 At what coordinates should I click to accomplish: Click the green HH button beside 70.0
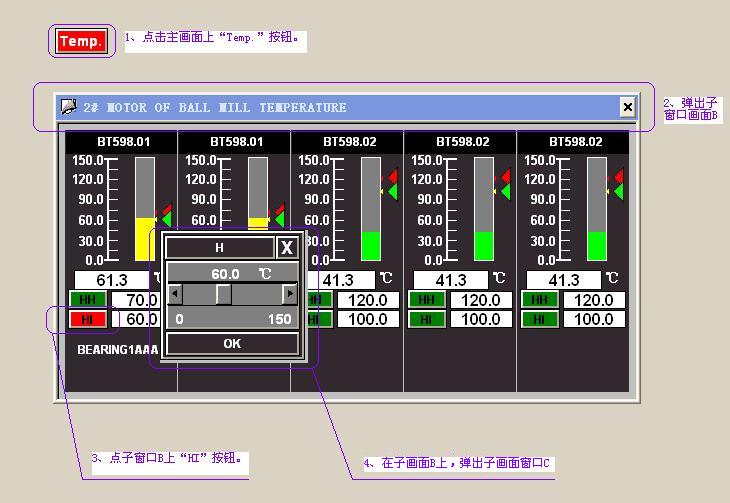pos(88,299)
